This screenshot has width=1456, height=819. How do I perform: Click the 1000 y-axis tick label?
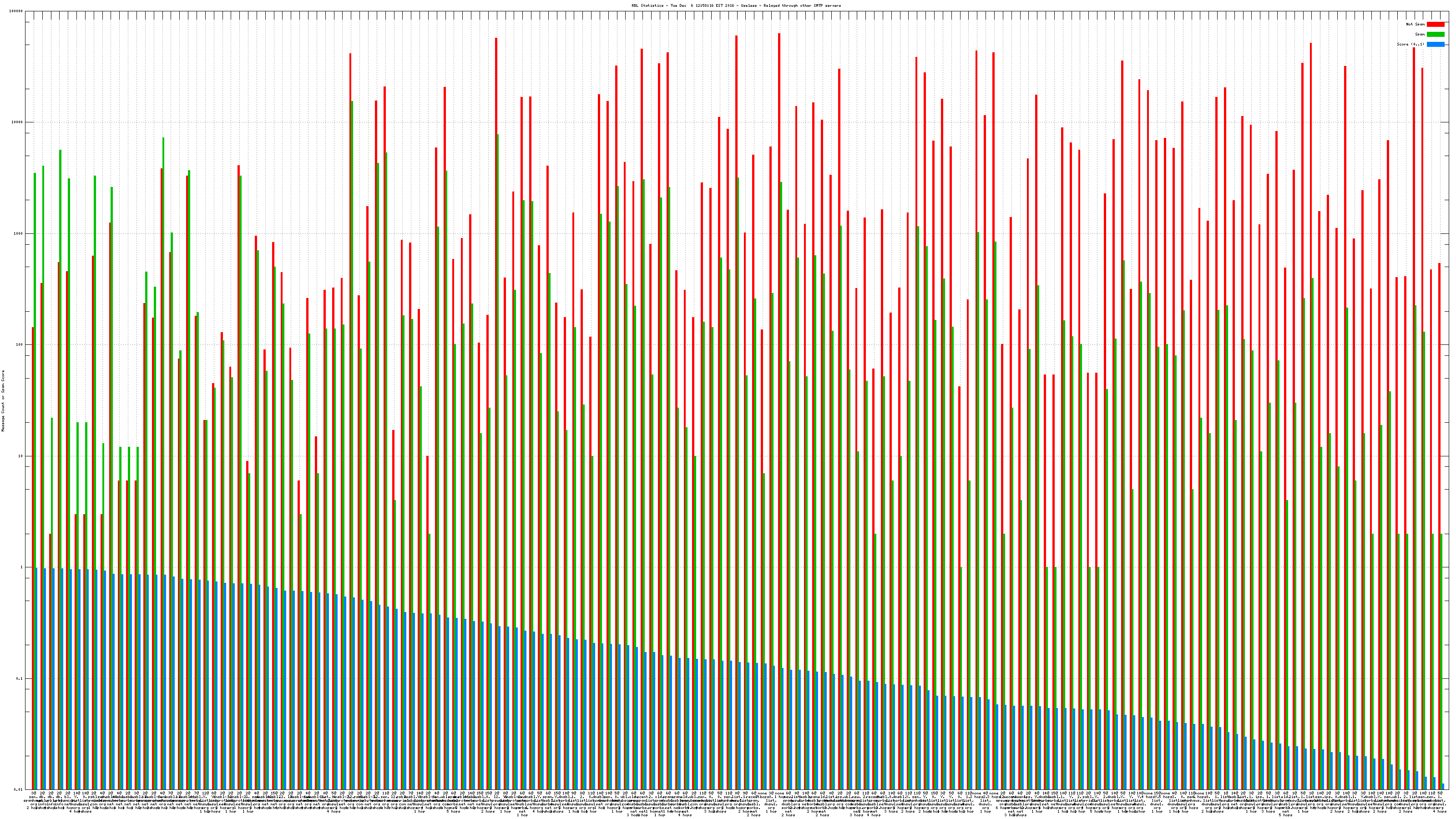tap(19, 233)
